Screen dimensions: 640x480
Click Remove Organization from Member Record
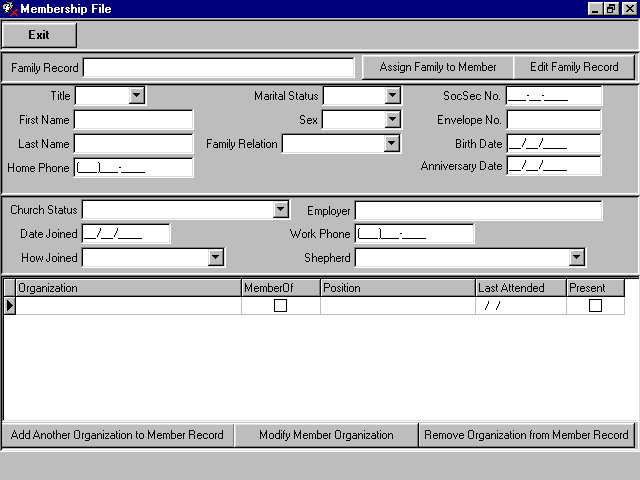[x=526, y=435]
